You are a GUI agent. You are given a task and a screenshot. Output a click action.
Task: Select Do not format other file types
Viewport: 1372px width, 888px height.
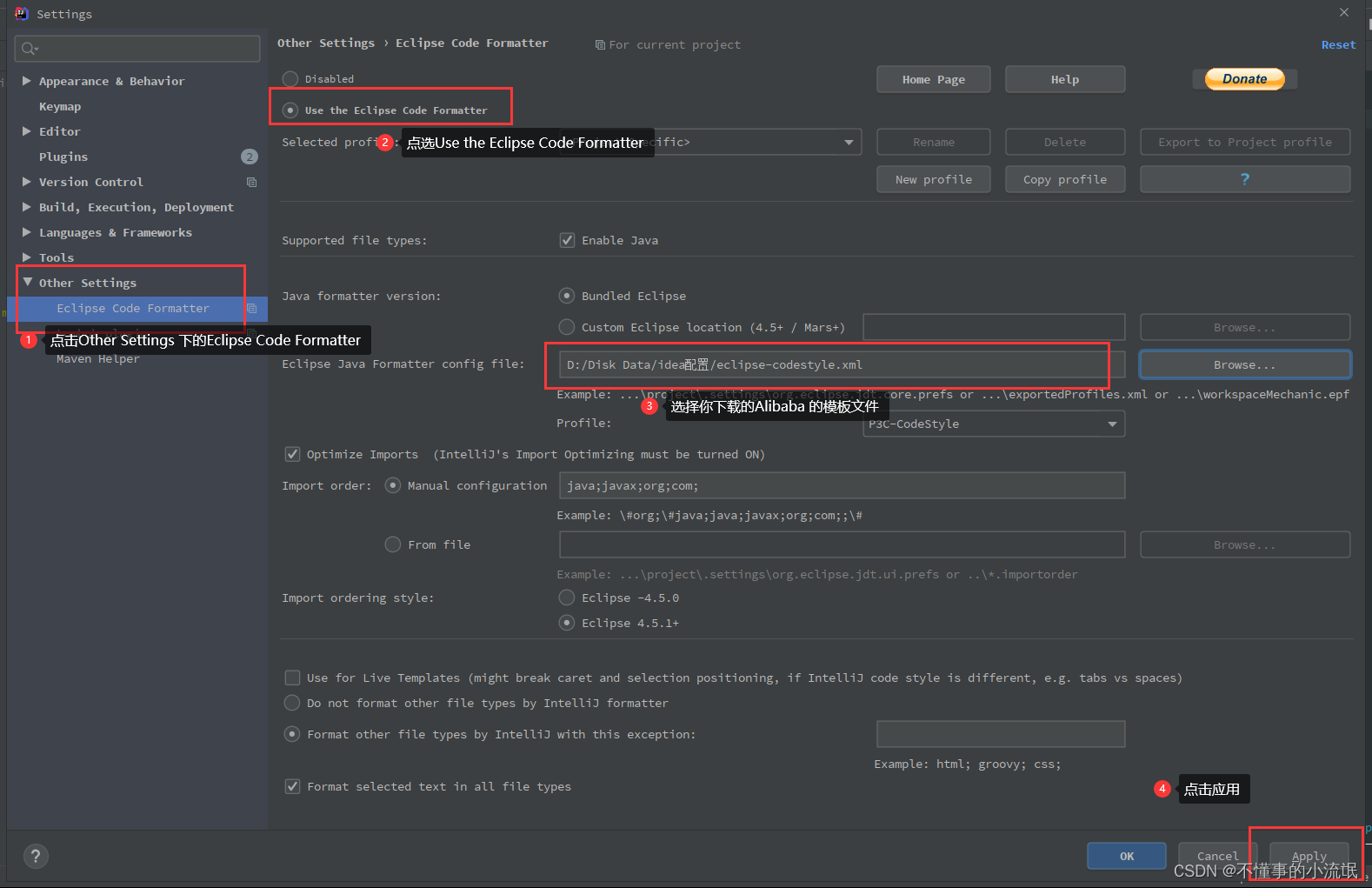point(292,703)
